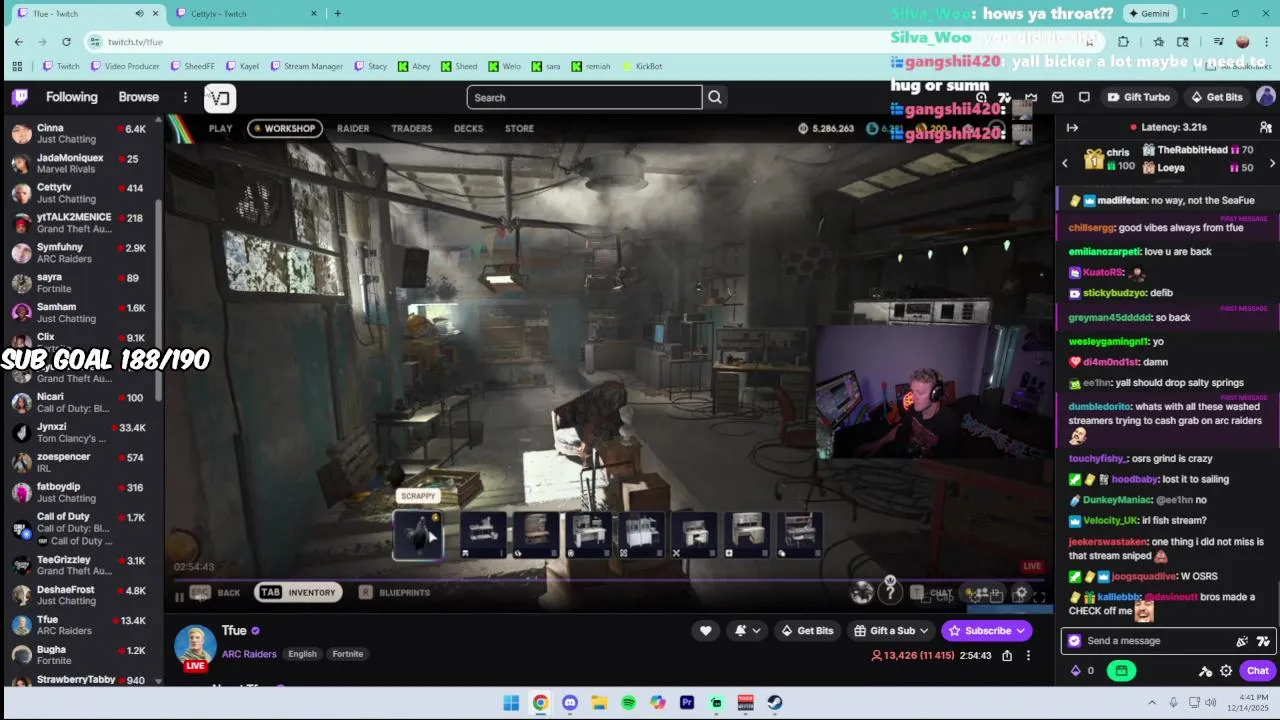This screenshot has height=720, width=1280.
Task: Open Chrome extensions puzzle icon
Action: tap(1123, 41)
